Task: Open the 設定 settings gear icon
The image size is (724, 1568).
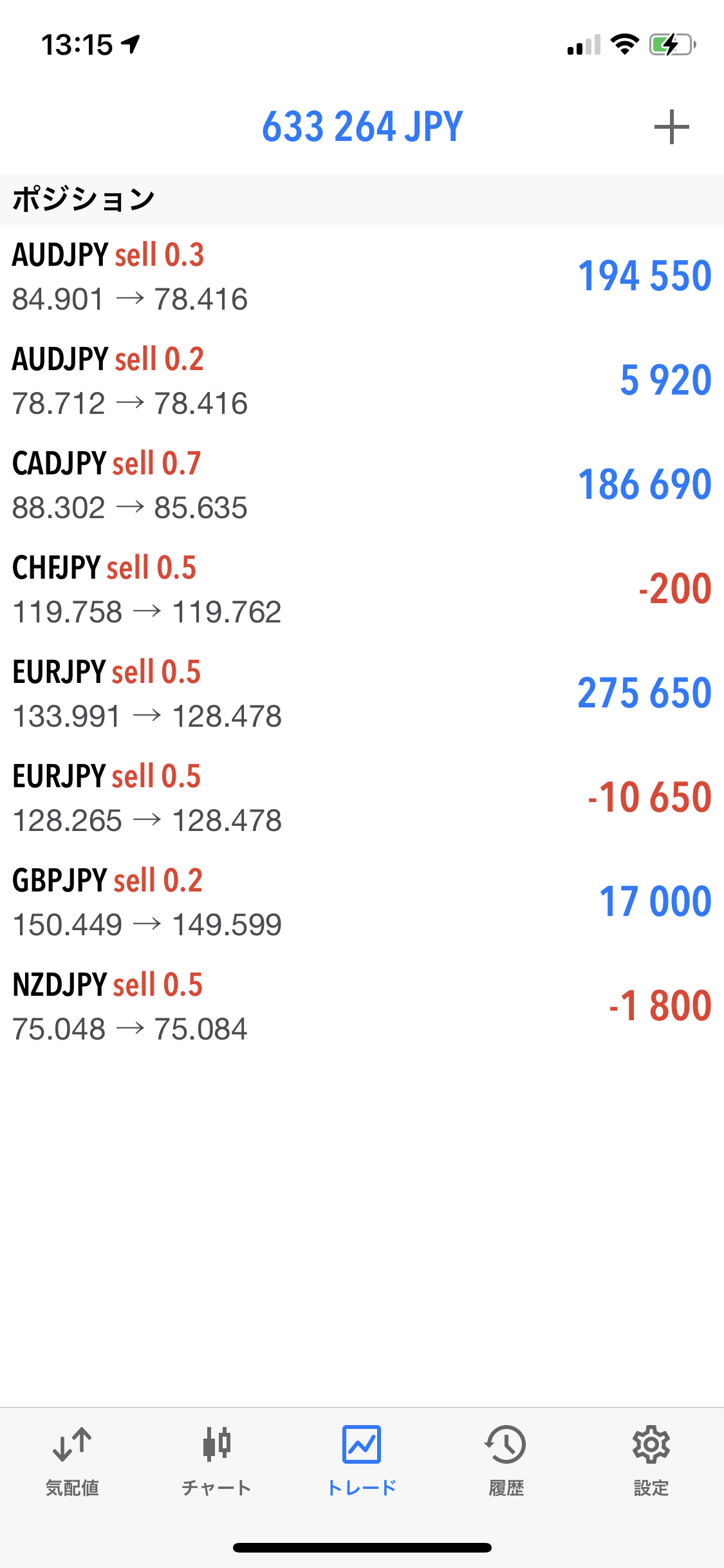Action: pyautogui.click(x=651, y=1444)
